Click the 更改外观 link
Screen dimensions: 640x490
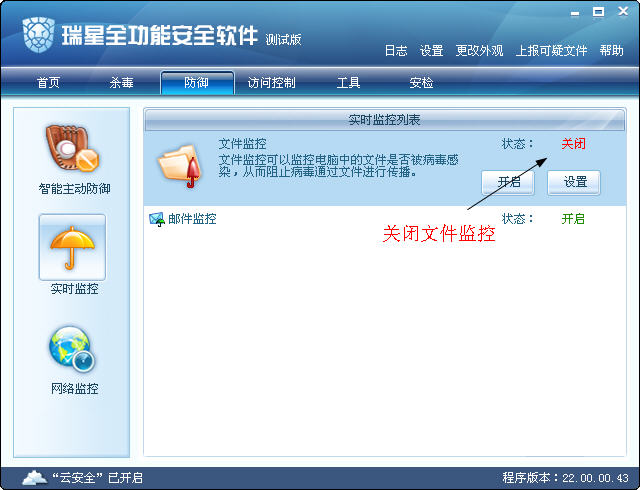[x=479, y=51]
